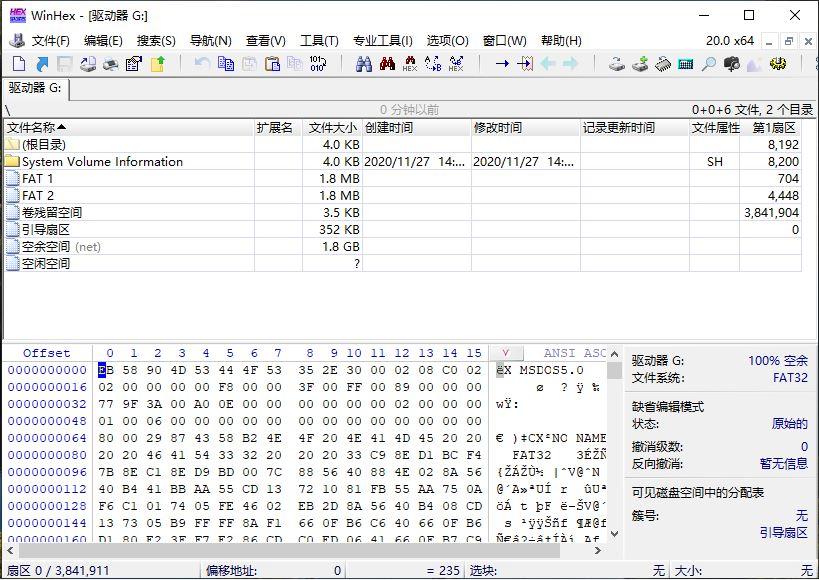This screenshot has height=580, width=819.
Task: Launch the calculator toolbar icon
Action: point(684,63)
